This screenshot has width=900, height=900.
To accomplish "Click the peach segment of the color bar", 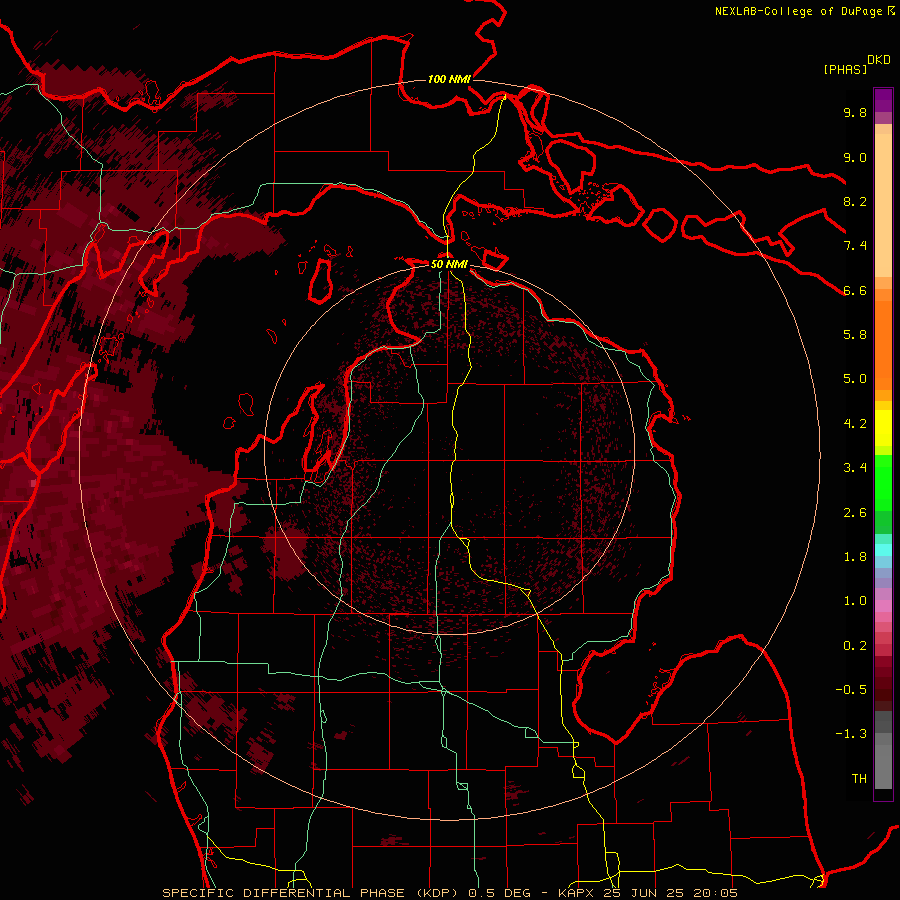I will tap(883, 205).
